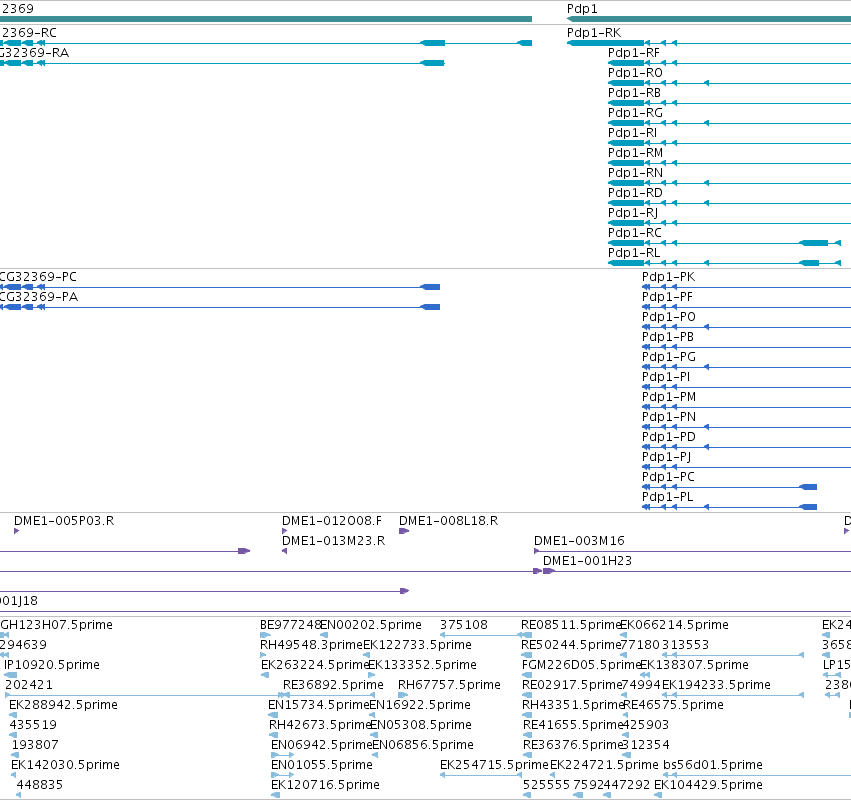Click the GH123H07.5prime EST label
The image size is (851, 800).
56,625
